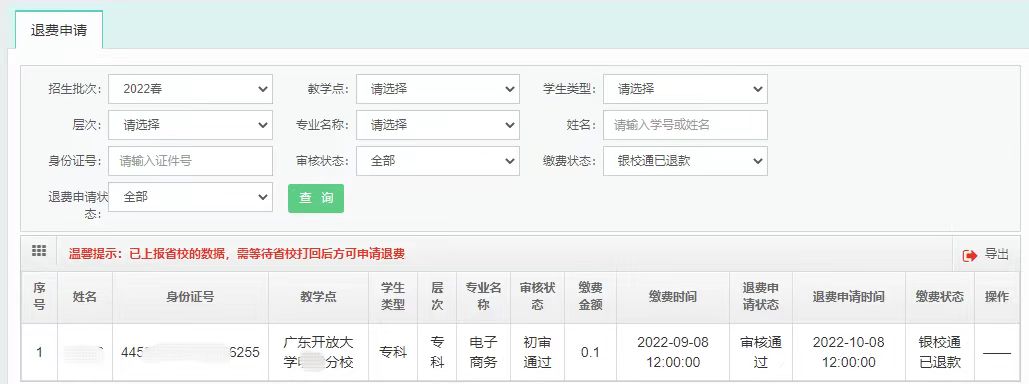
Task: Click the 缴费时间 column header
Action: 673,297
